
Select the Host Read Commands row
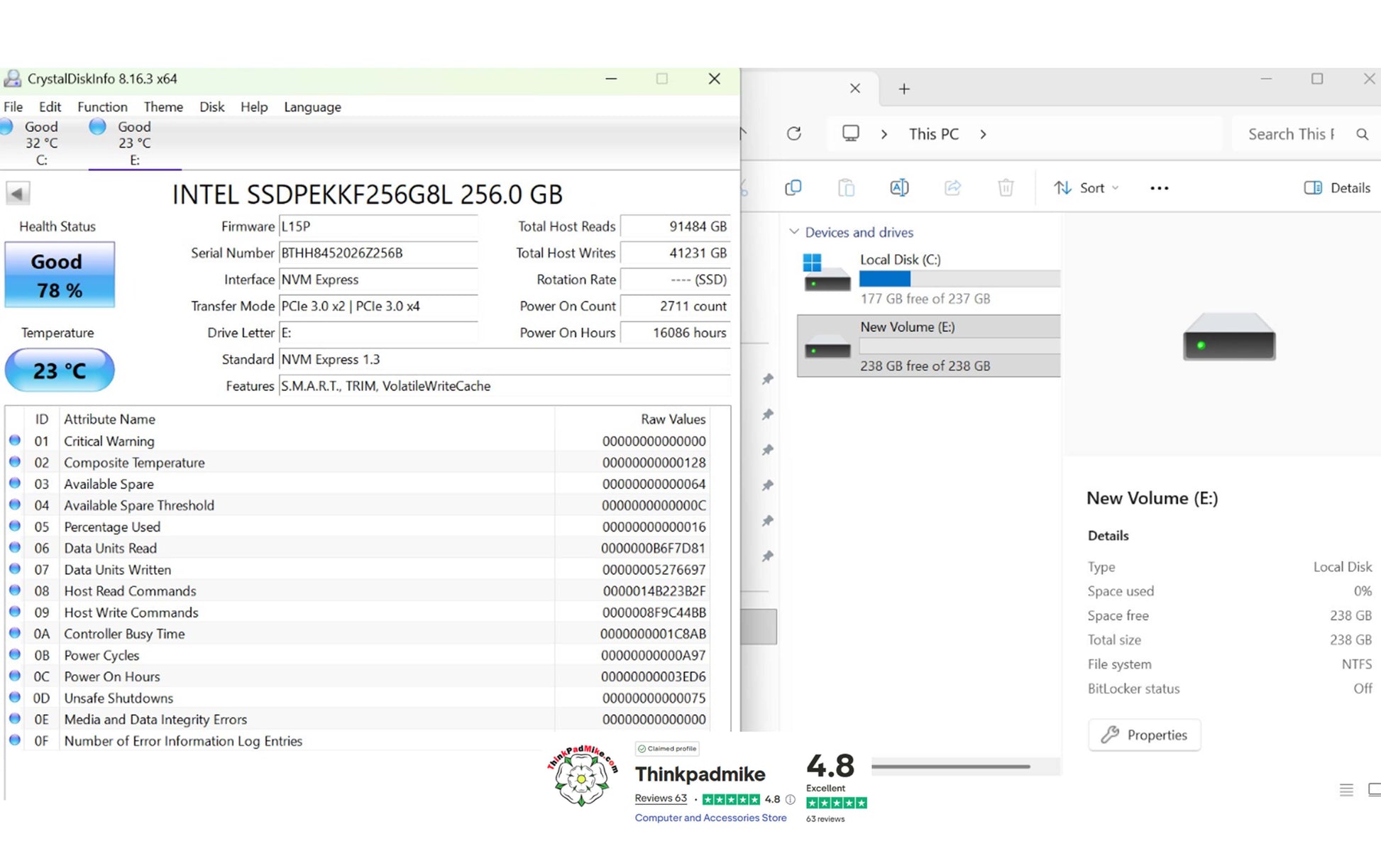coord(358,590)
